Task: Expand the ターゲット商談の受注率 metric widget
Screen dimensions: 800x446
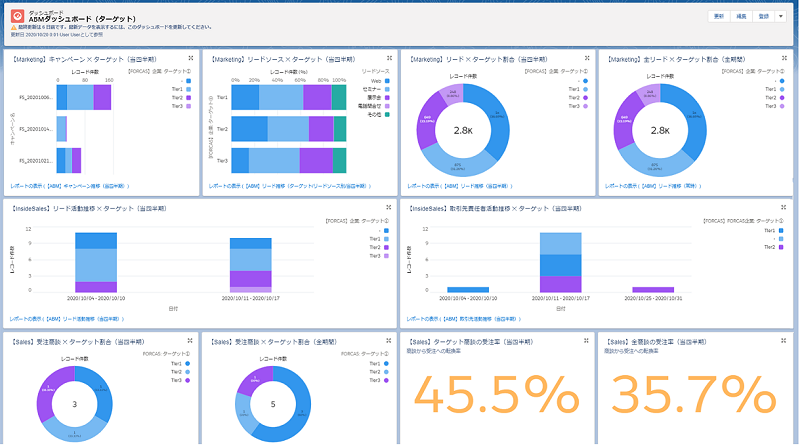Action: [x=586, y=341]
